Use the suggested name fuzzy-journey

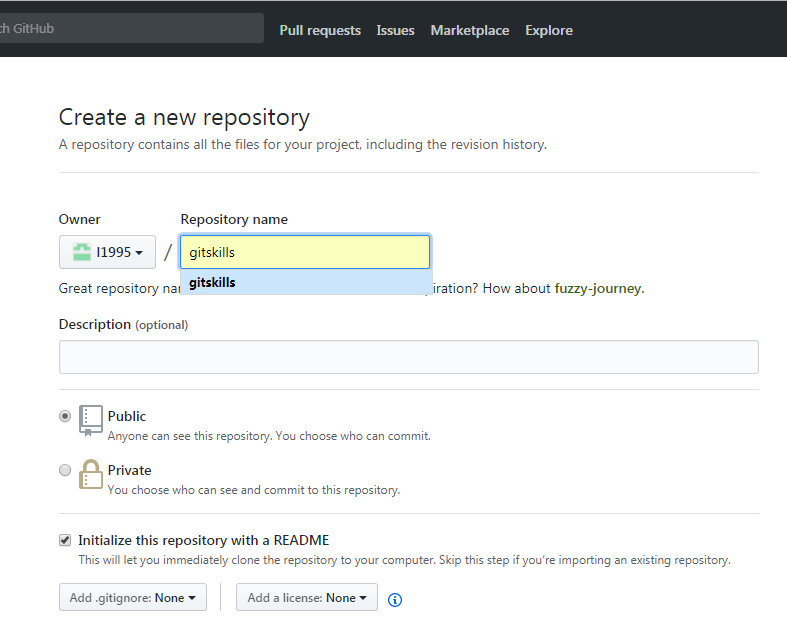(x=598, y=289)
